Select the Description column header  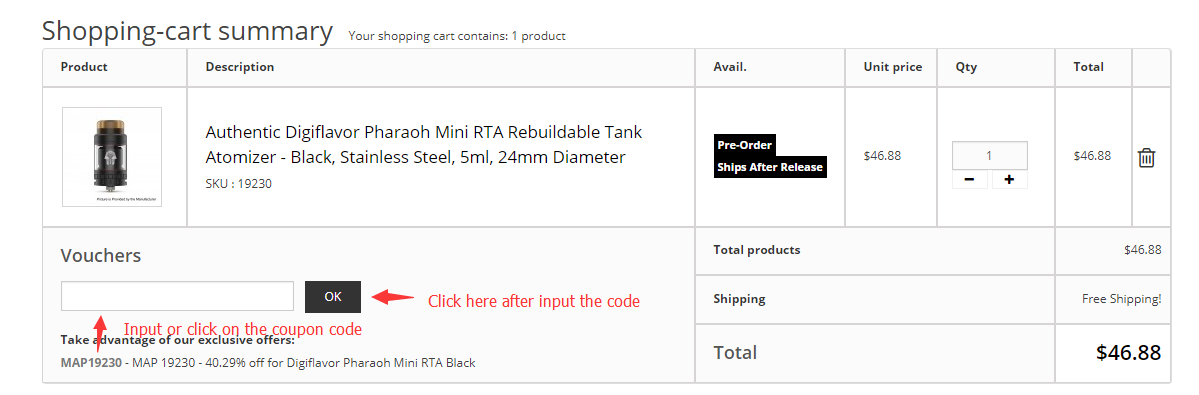pyautogui.click(x=239, y=66)
